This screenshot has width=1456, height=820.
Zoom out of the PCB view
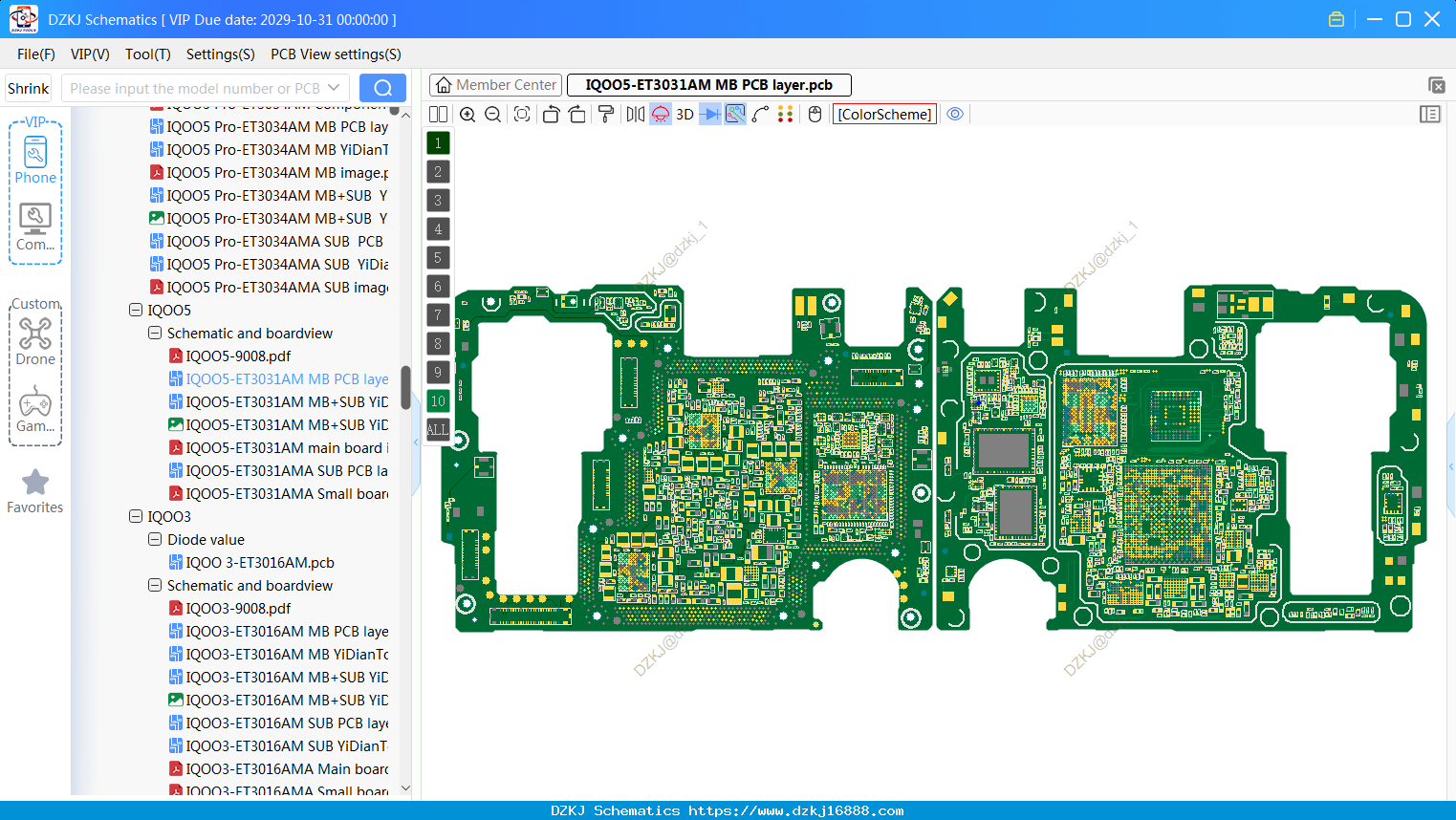pyautogui.click(x=493, y=115)
